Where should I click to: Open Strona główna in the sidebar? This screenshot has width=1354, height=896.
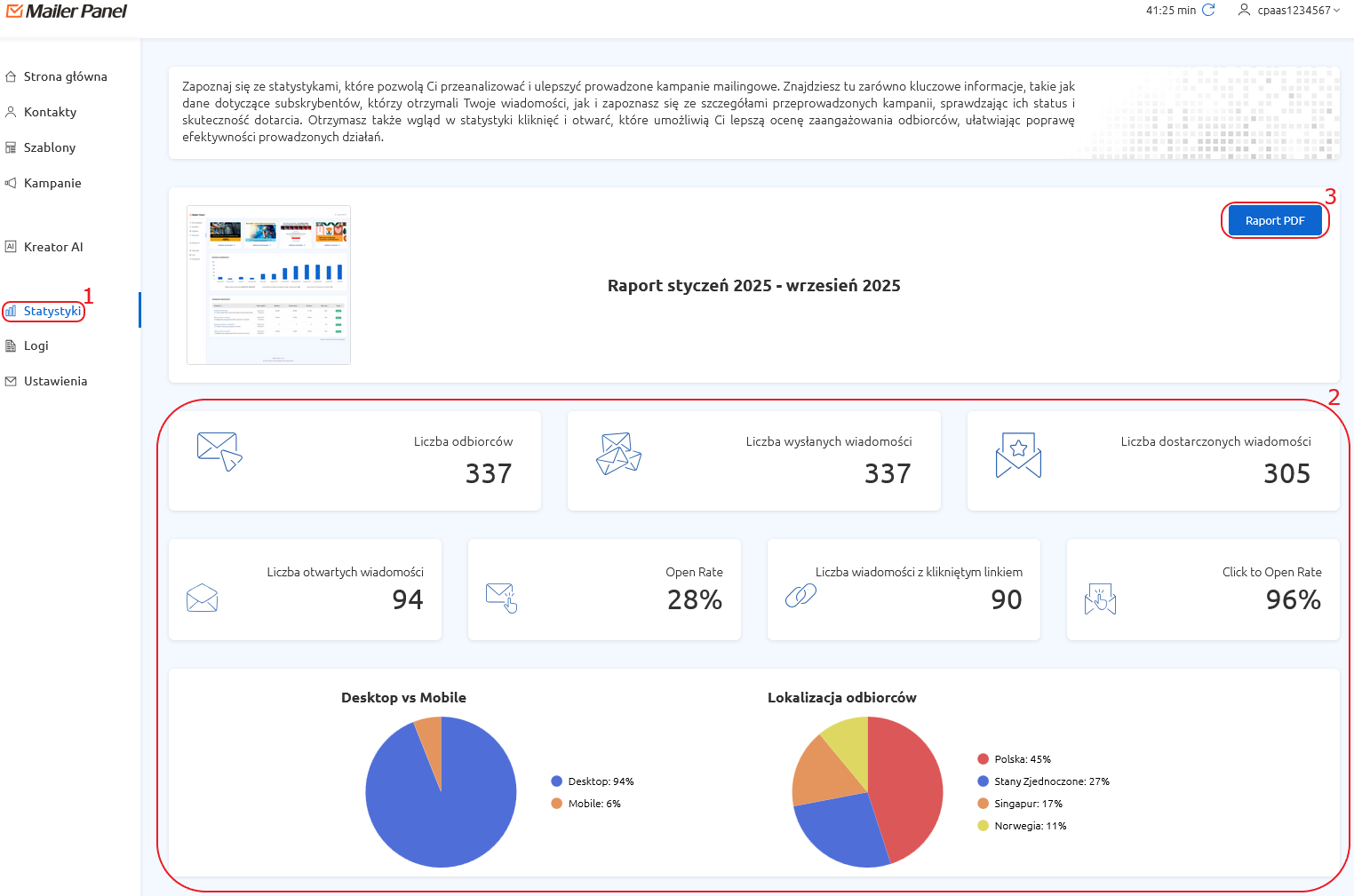65,76
